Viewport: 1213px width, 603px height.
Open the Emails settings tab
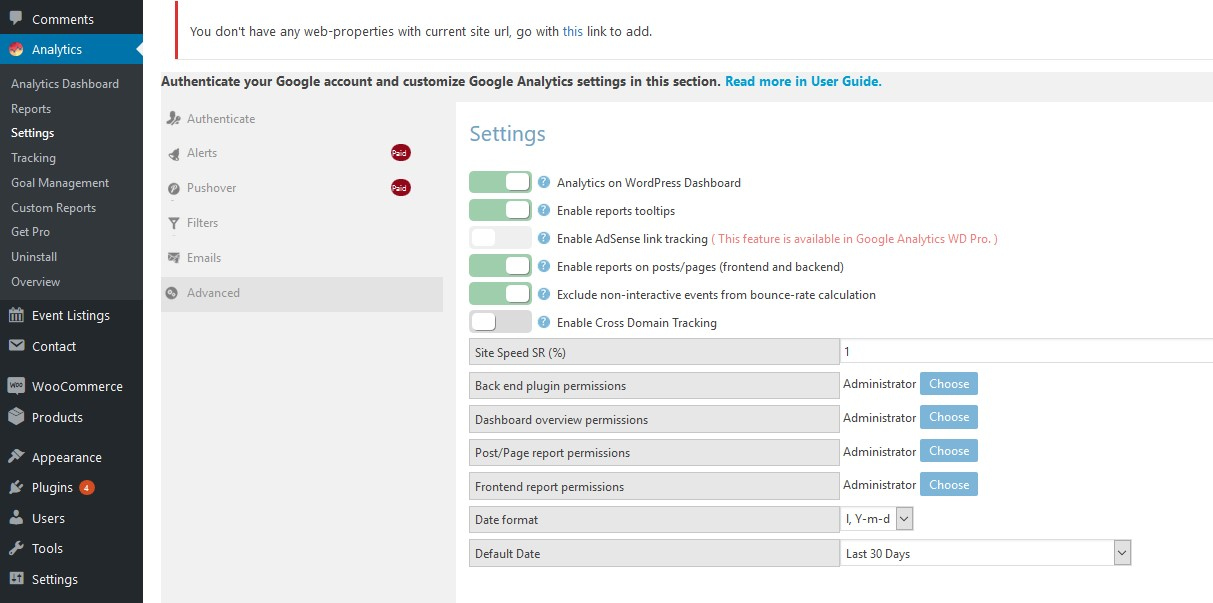pos(204,258)
